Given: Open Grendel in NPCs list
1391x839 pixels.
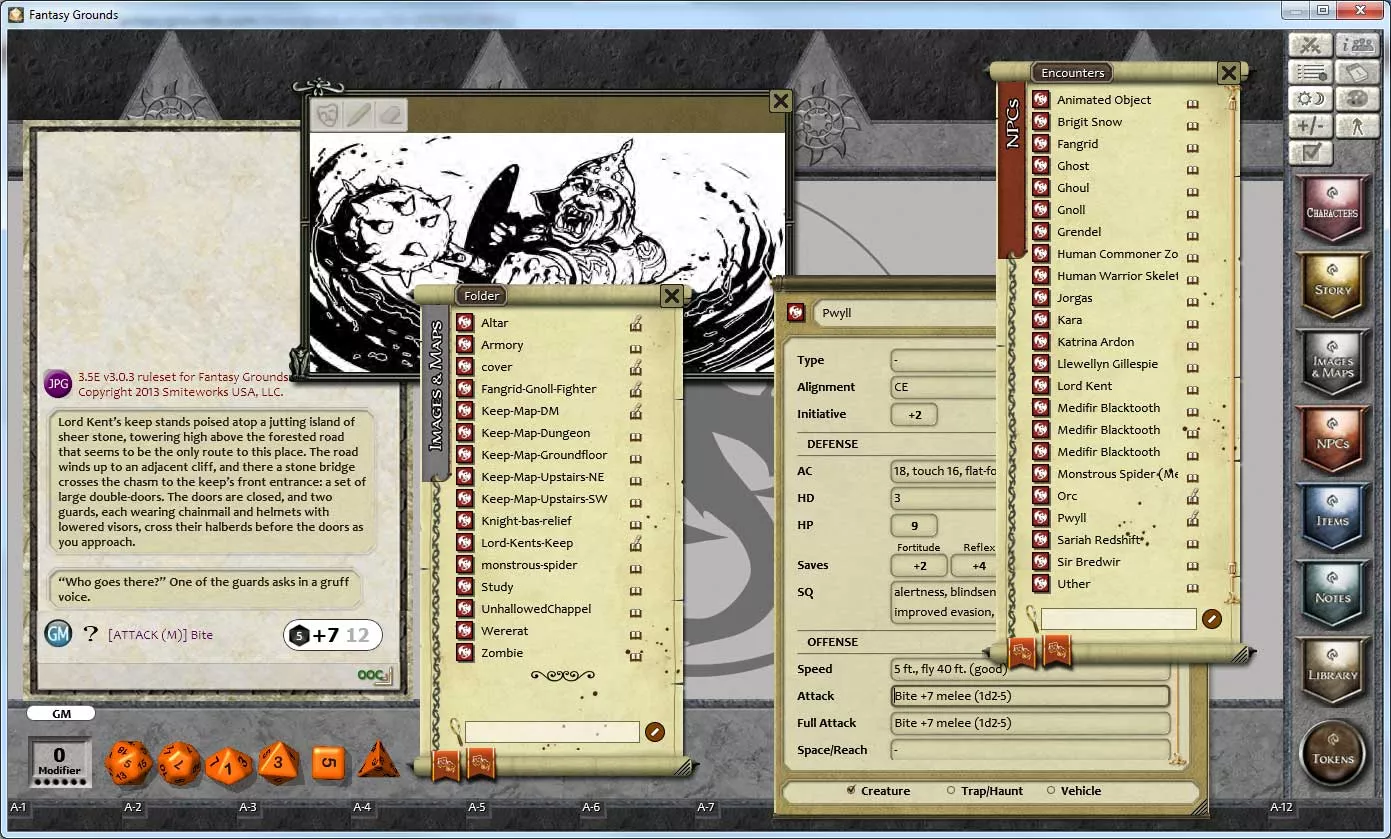Looking at the screenshot, I should [1079, 232].
